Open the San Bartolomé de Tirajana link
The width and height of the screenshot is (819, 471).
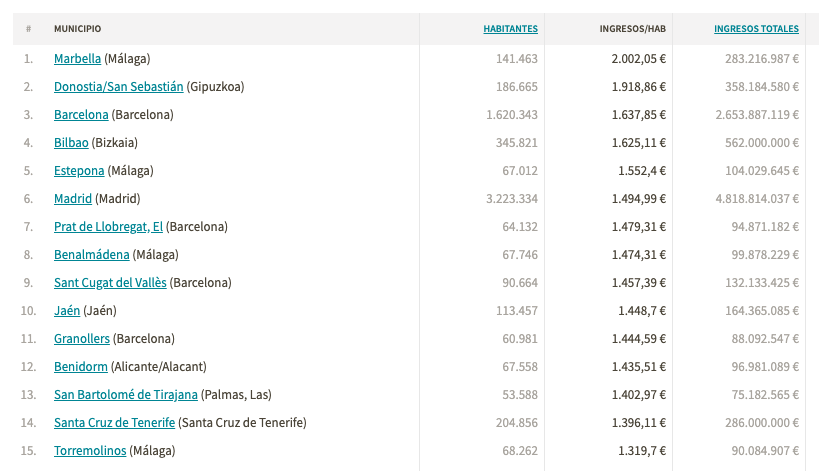tap(126, 395)
